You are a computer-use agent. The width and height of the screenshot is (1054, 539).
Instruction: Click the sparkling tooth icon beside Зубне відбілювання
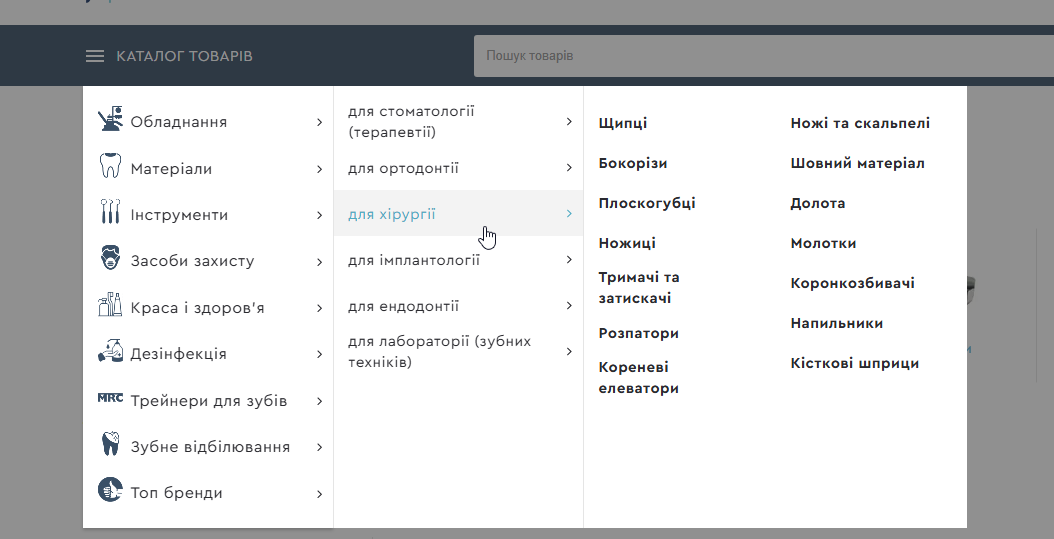click(110, 445)
